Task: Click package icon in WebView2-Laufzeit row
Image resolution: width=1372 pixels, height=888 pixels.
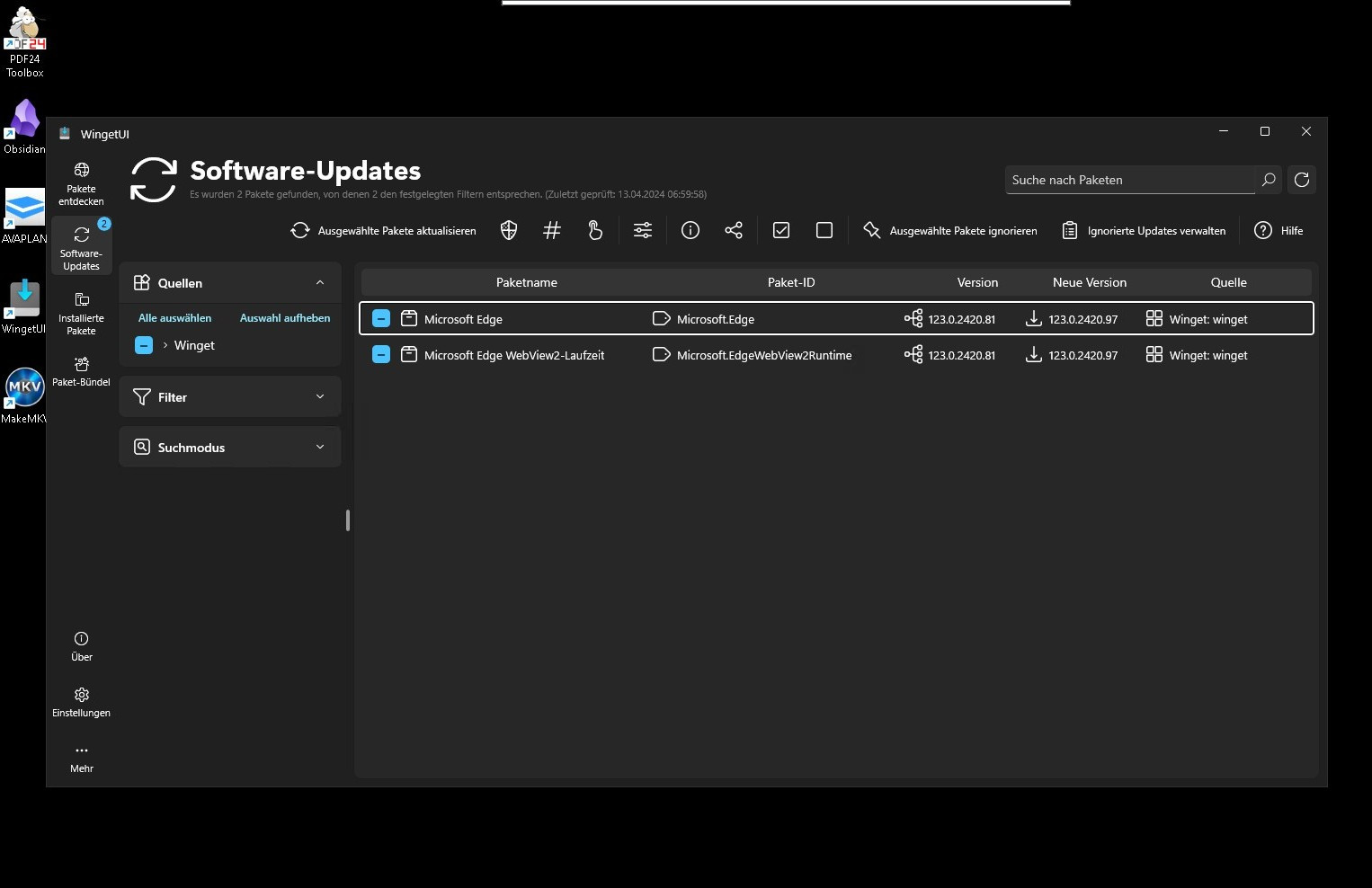Action: pos(409,354)
